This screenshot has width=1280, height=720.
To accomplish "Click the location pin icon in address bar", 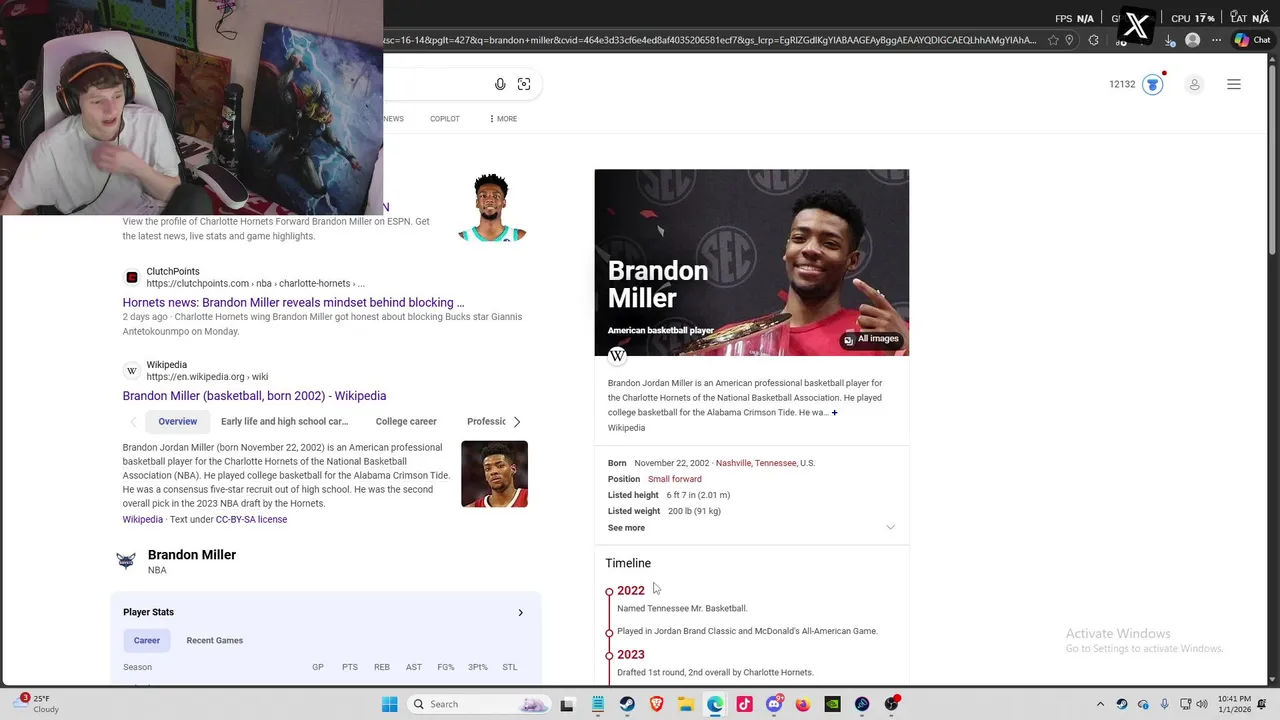I will pyautogui.click(x=1070, y=40).
